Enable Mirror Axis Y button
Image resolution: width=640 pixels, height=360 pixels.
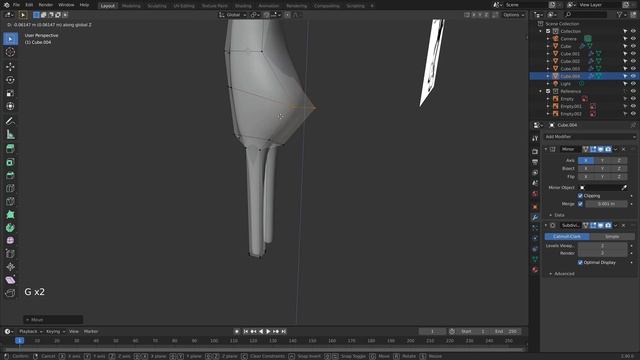click(602, 160)
